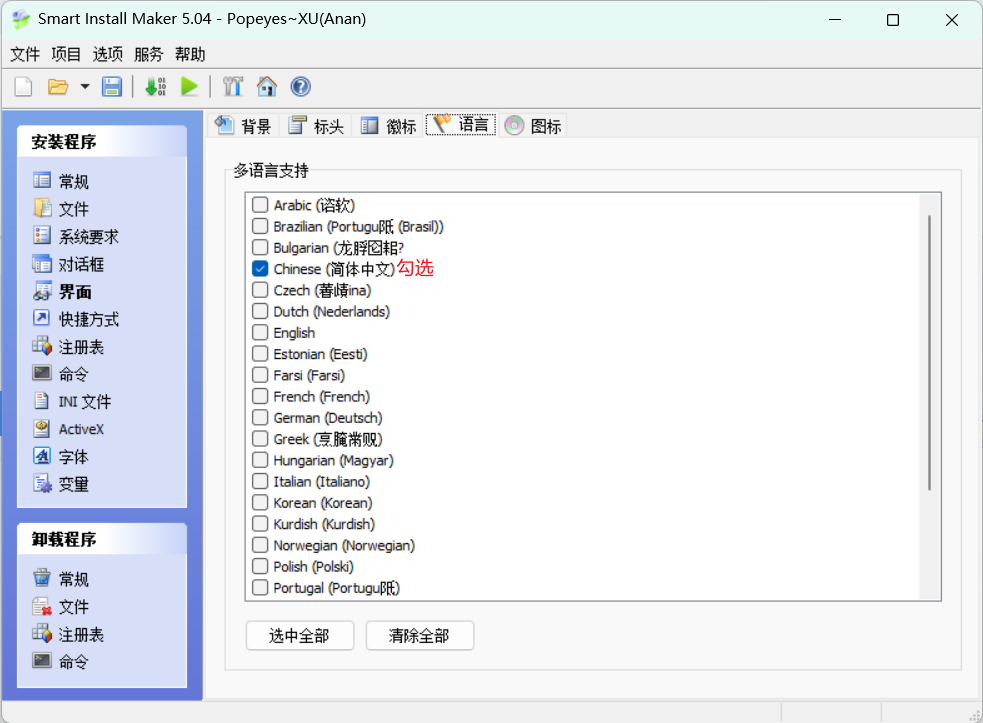Open settings via the tools icon
Image resolution: width=983 pixels, height=723 pixels.
(233, 87)
